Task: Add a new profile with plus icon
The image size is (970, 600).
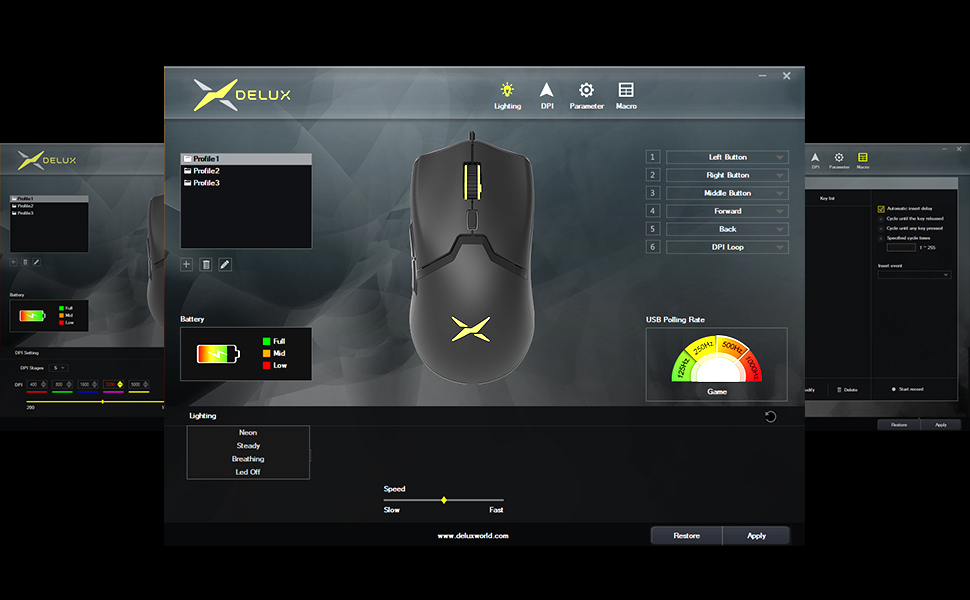Action: 186,264
